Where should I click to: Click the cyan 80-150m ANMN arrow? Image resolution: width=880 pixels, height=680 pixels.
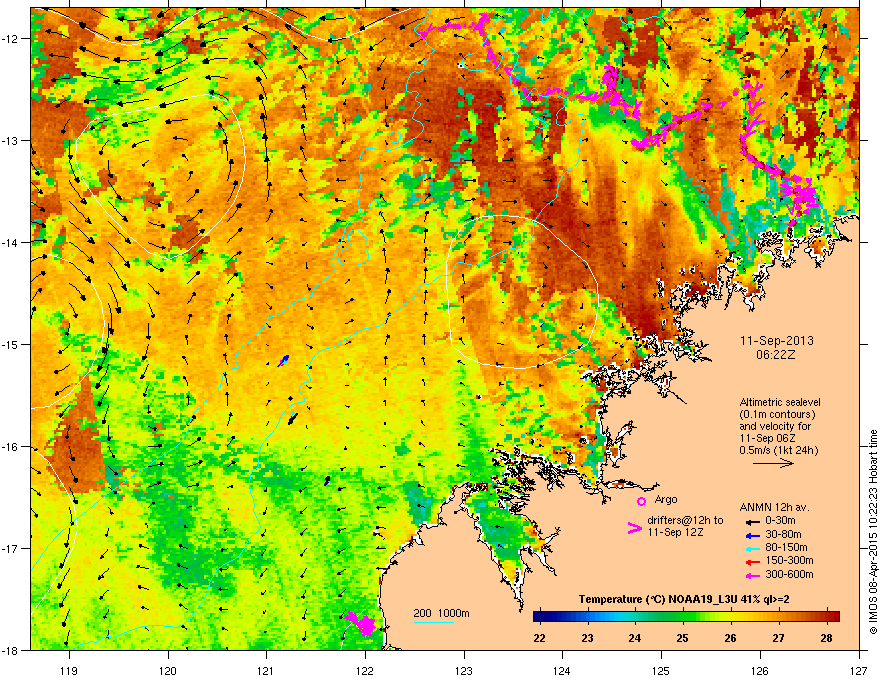point(751,549)
